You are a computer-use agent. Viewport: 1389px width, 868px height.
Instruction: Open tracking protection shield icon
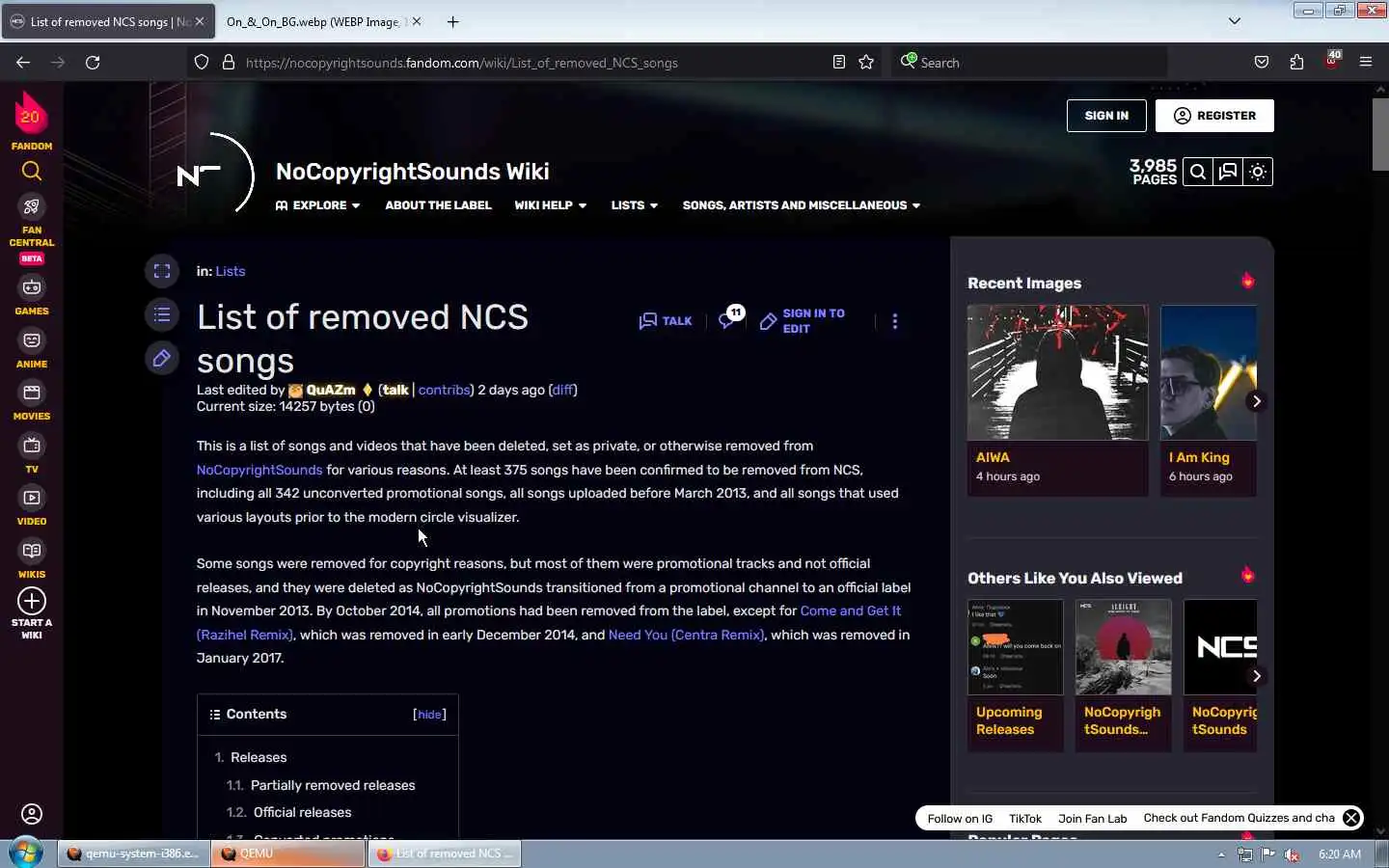click(202, 62)
